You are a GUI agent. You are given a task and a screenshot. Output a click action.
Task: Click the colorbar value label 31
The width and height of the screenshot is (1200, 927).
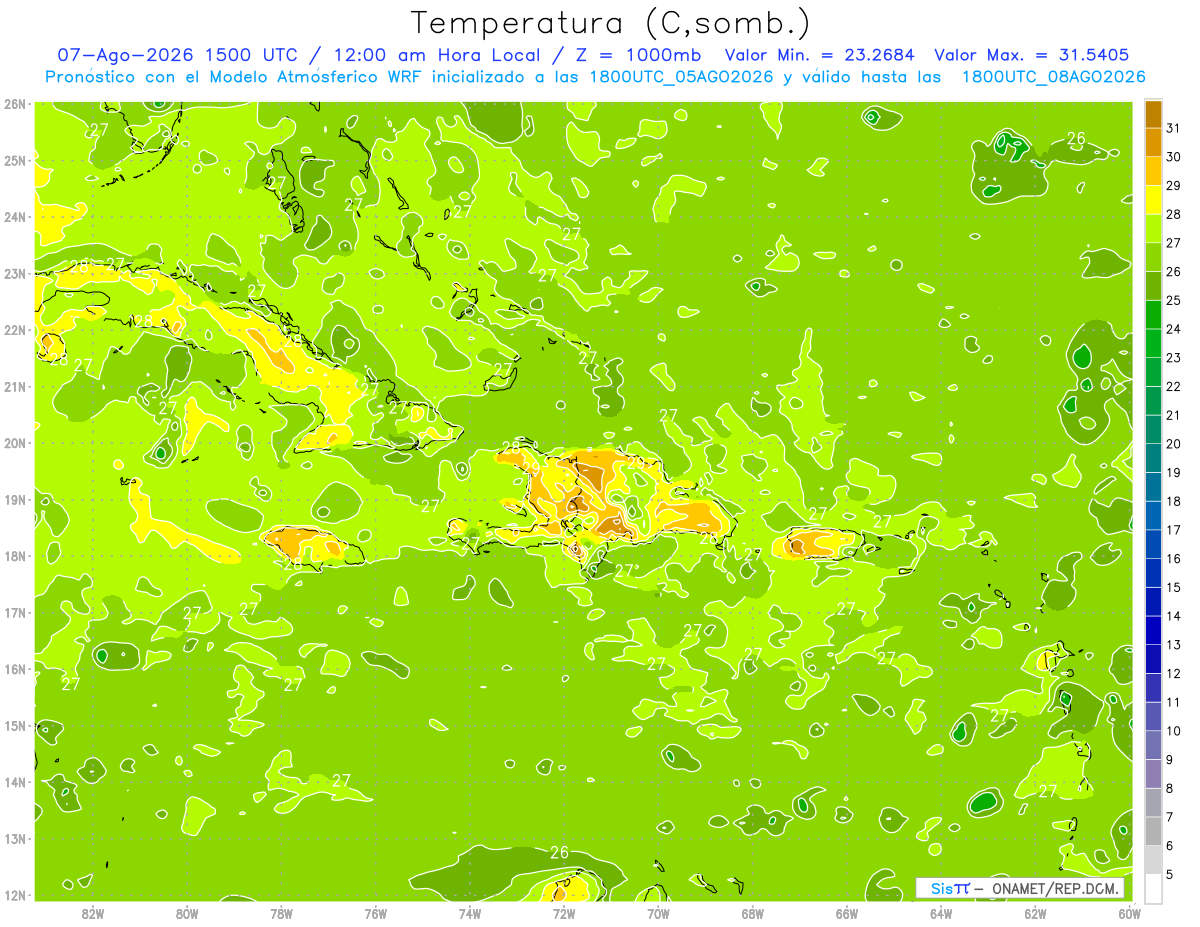(1174, 128)
